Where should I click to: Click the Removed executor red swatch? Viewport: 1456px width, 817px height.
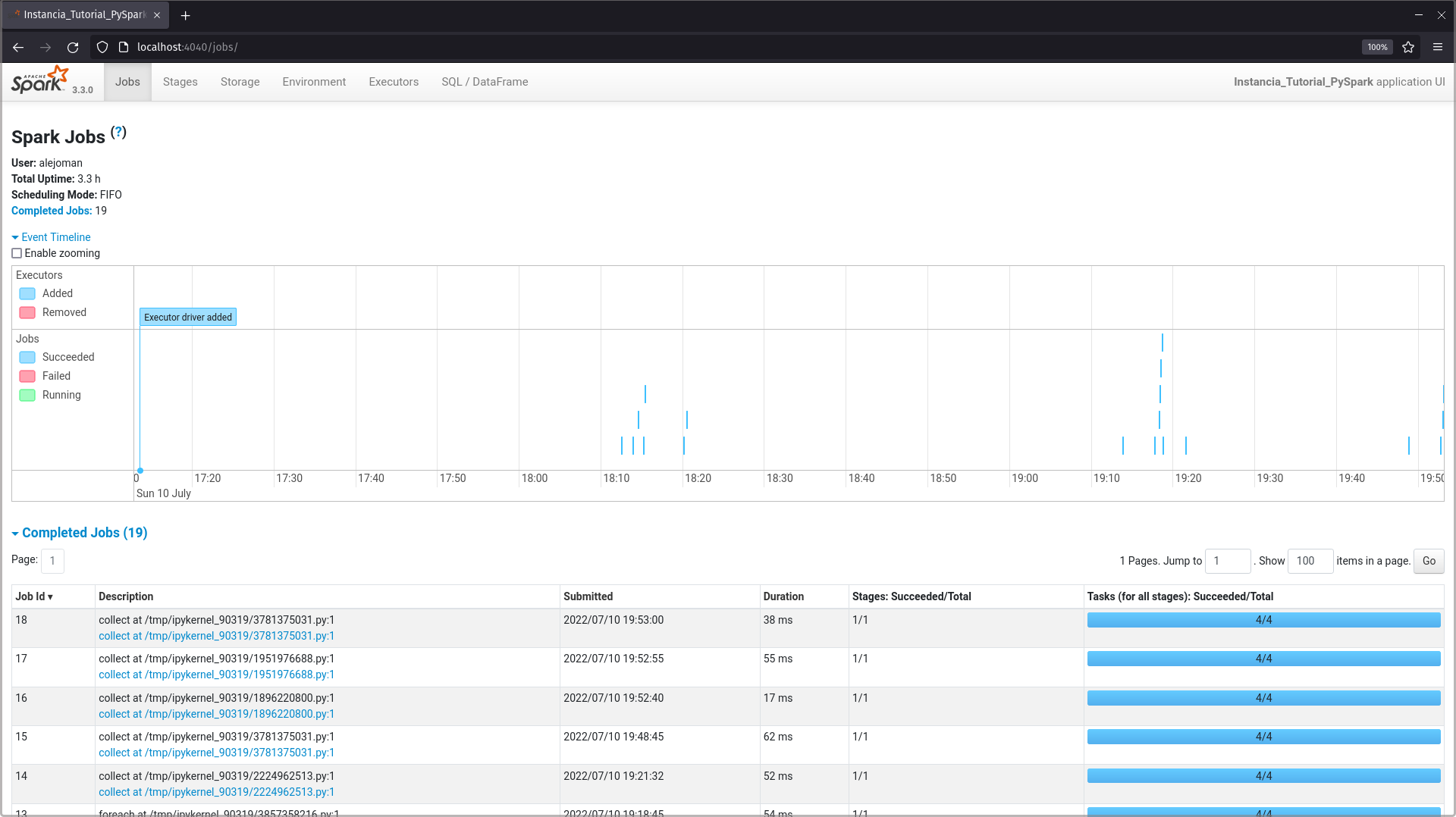[x=27, y=312]
